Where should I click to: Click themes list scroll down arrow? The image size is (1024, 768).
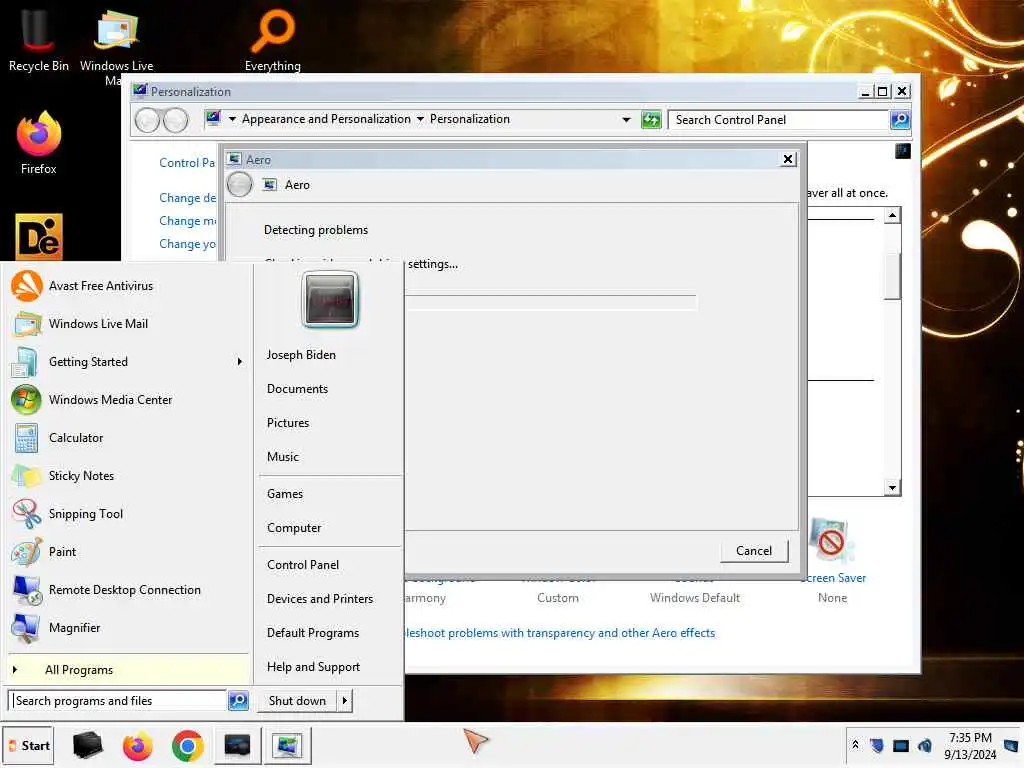point(892,487)
